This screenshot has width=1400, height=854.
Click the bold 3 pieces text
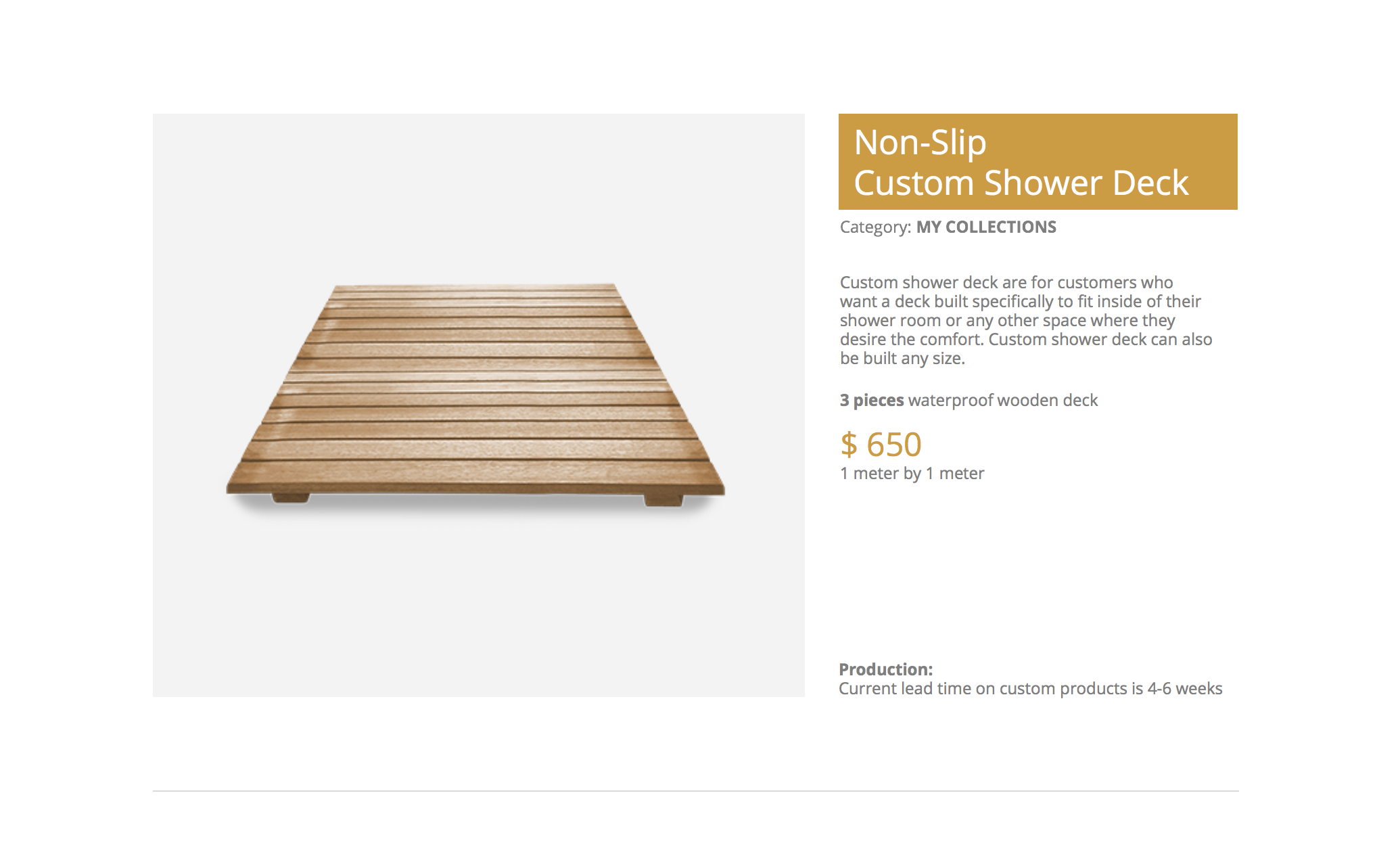pyautogui.click(x=872, y=401)
